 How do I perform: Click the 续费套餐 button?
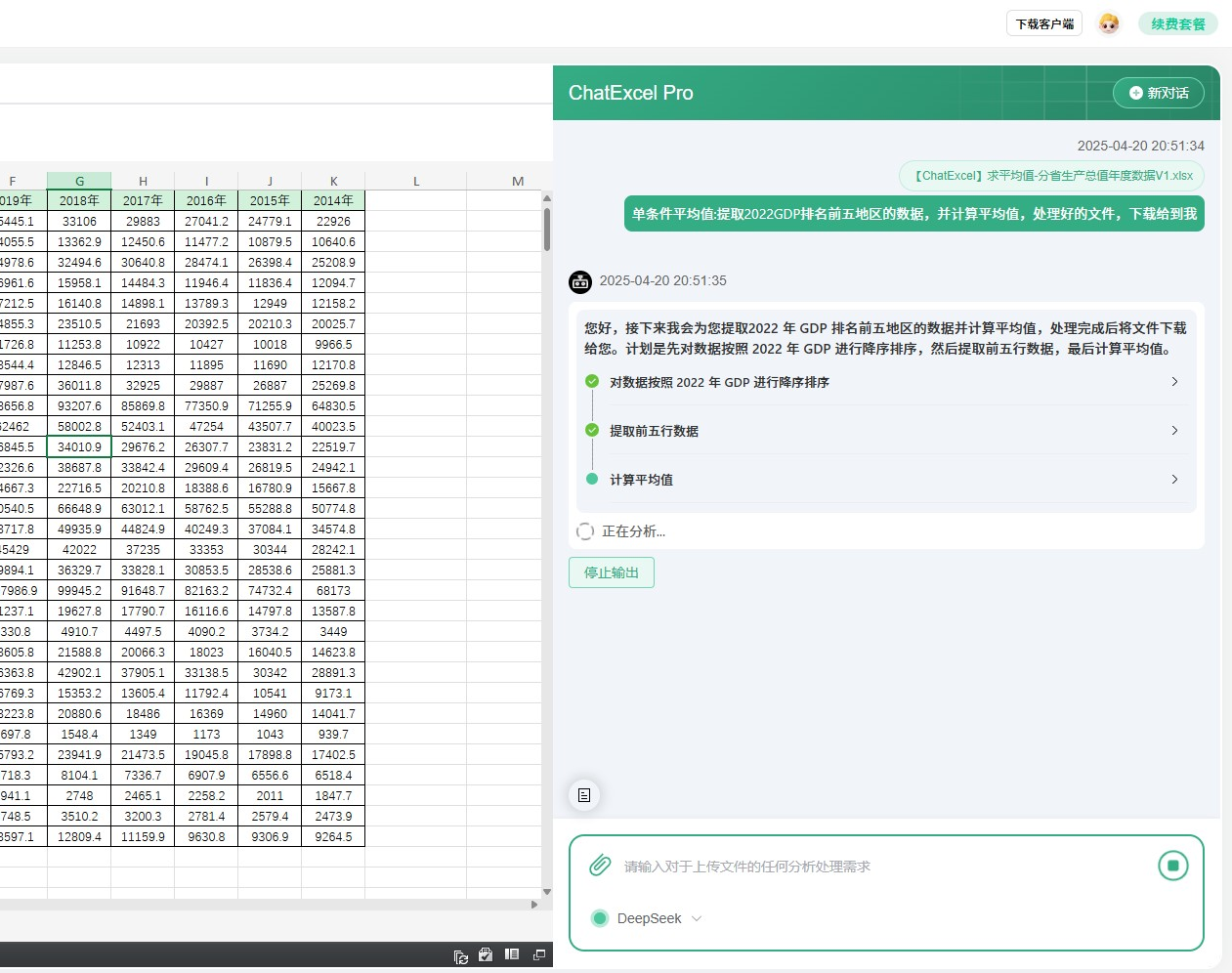[x=1178, y=23]
